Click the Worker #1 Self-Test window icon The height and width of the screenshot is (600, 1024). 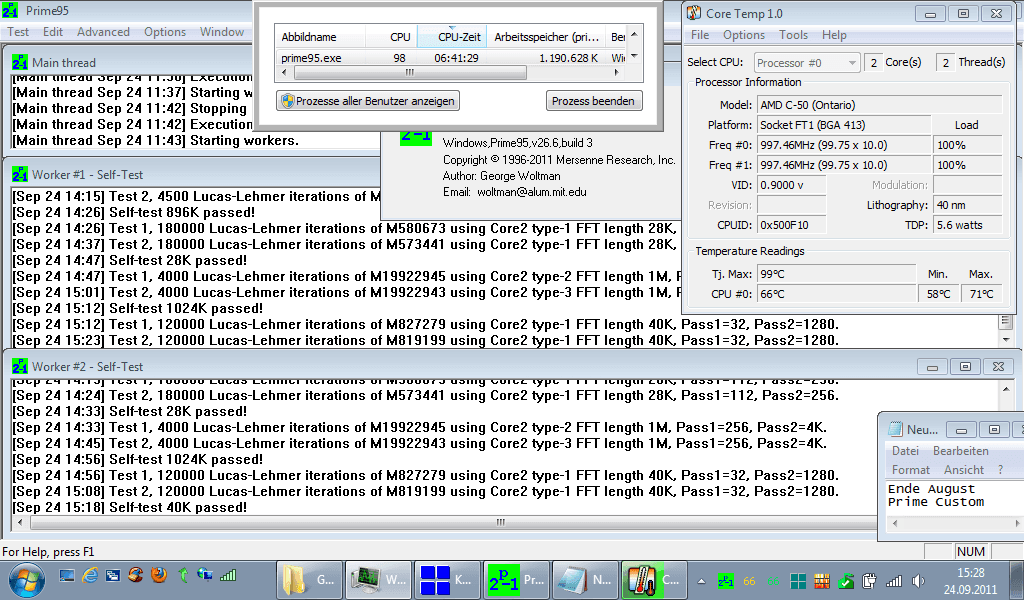click(x=20, y=174)
